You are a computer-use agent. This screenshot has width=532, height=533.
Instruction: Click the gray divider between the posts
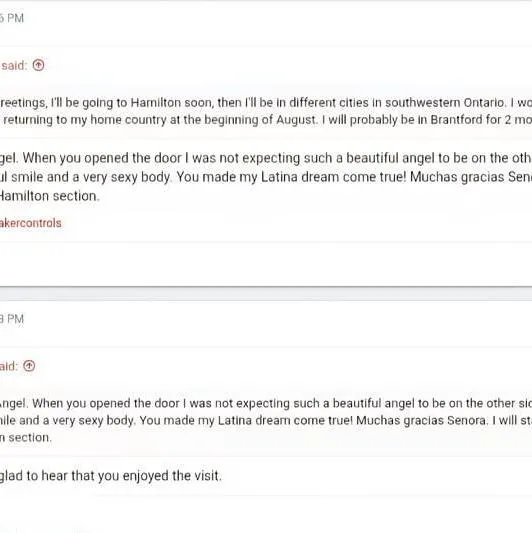coord(266,293)
